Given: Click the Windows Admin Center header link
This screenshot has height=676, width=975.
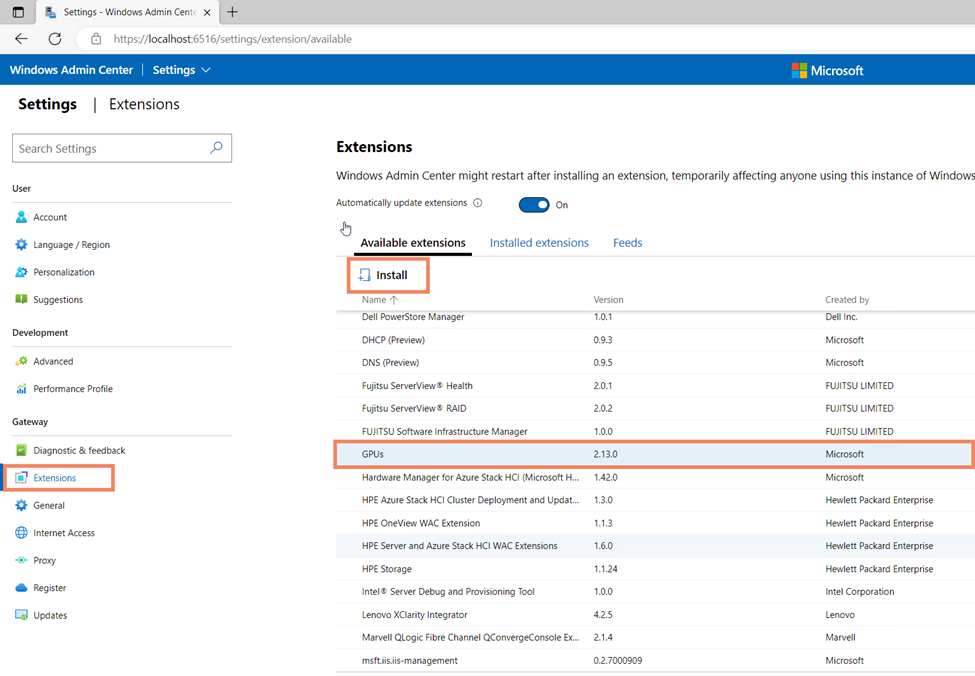Looking at the screenshot, I should pyautogui.click(x=72, y=70).
